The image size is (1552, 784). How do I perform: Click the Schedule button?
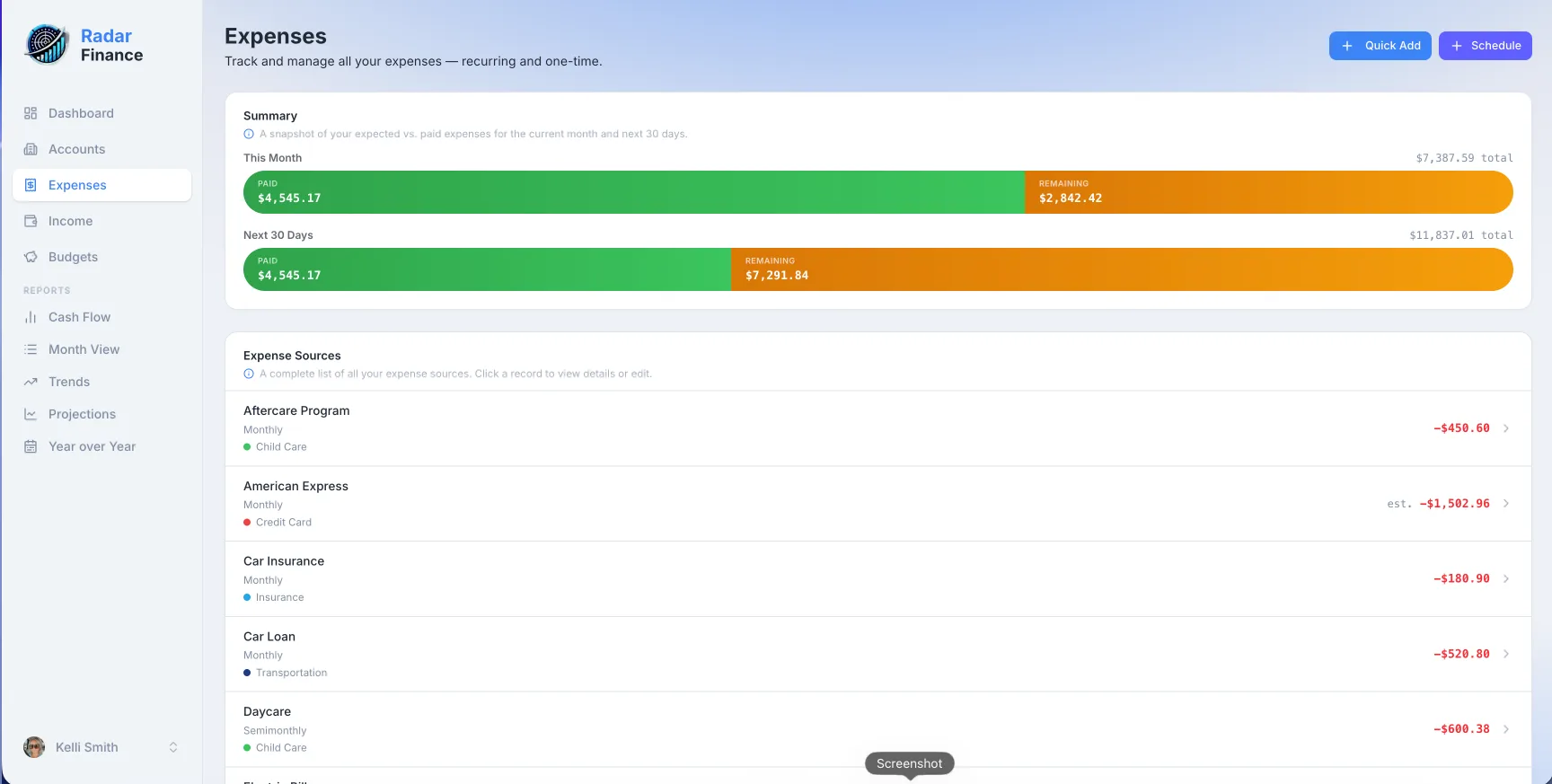click(1486, 46)
